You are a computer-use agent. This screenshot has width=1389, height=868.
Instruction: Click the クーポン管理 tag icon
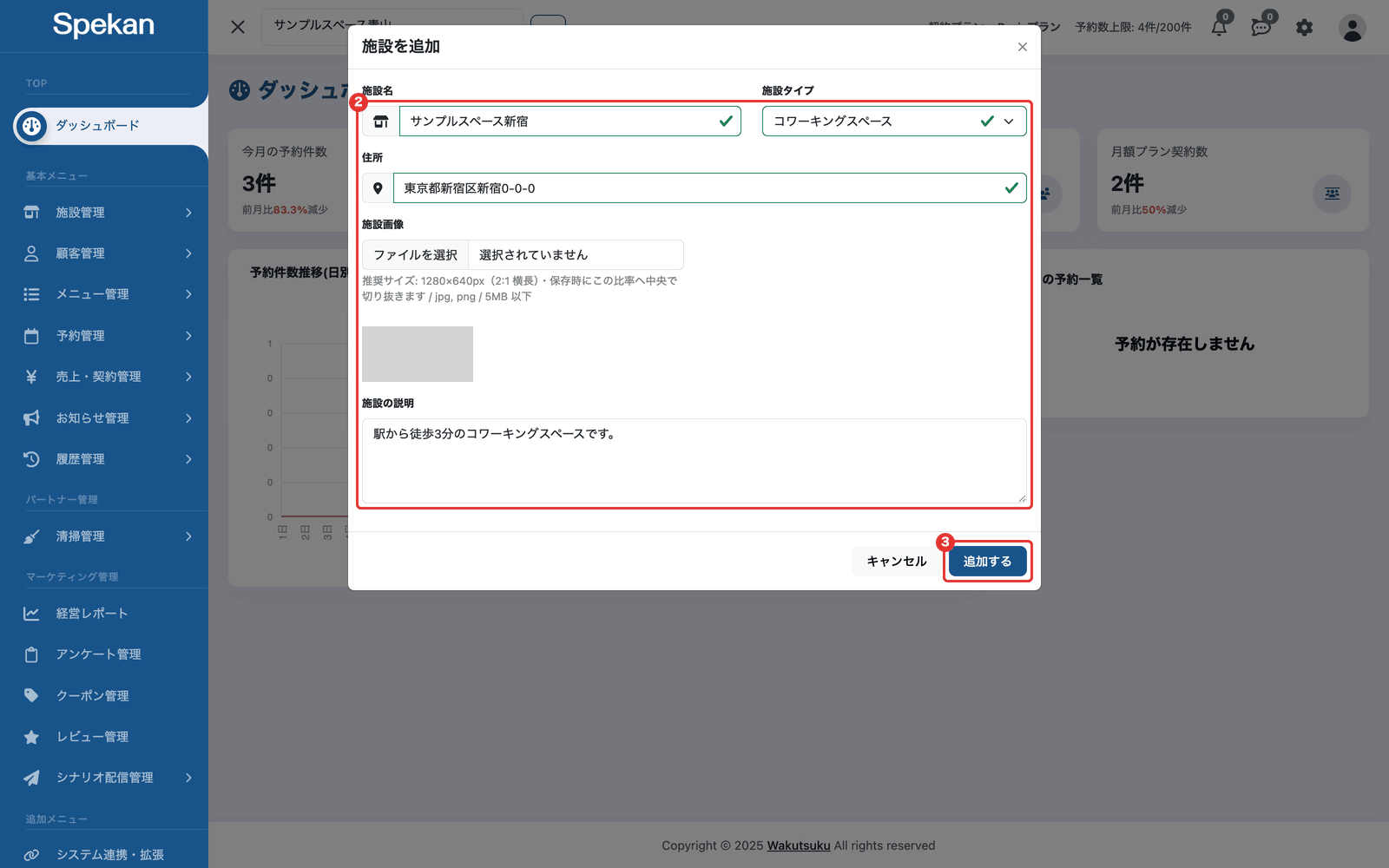[x=31, y=695]
